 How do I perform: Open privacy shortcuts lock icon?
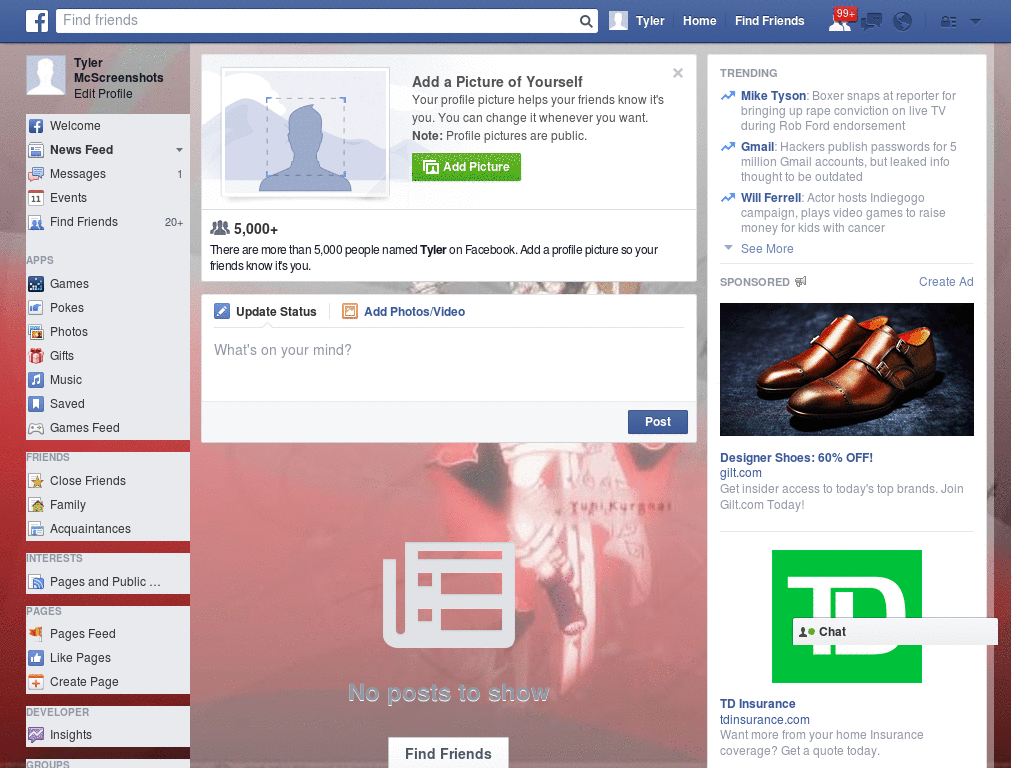point(948,22)
